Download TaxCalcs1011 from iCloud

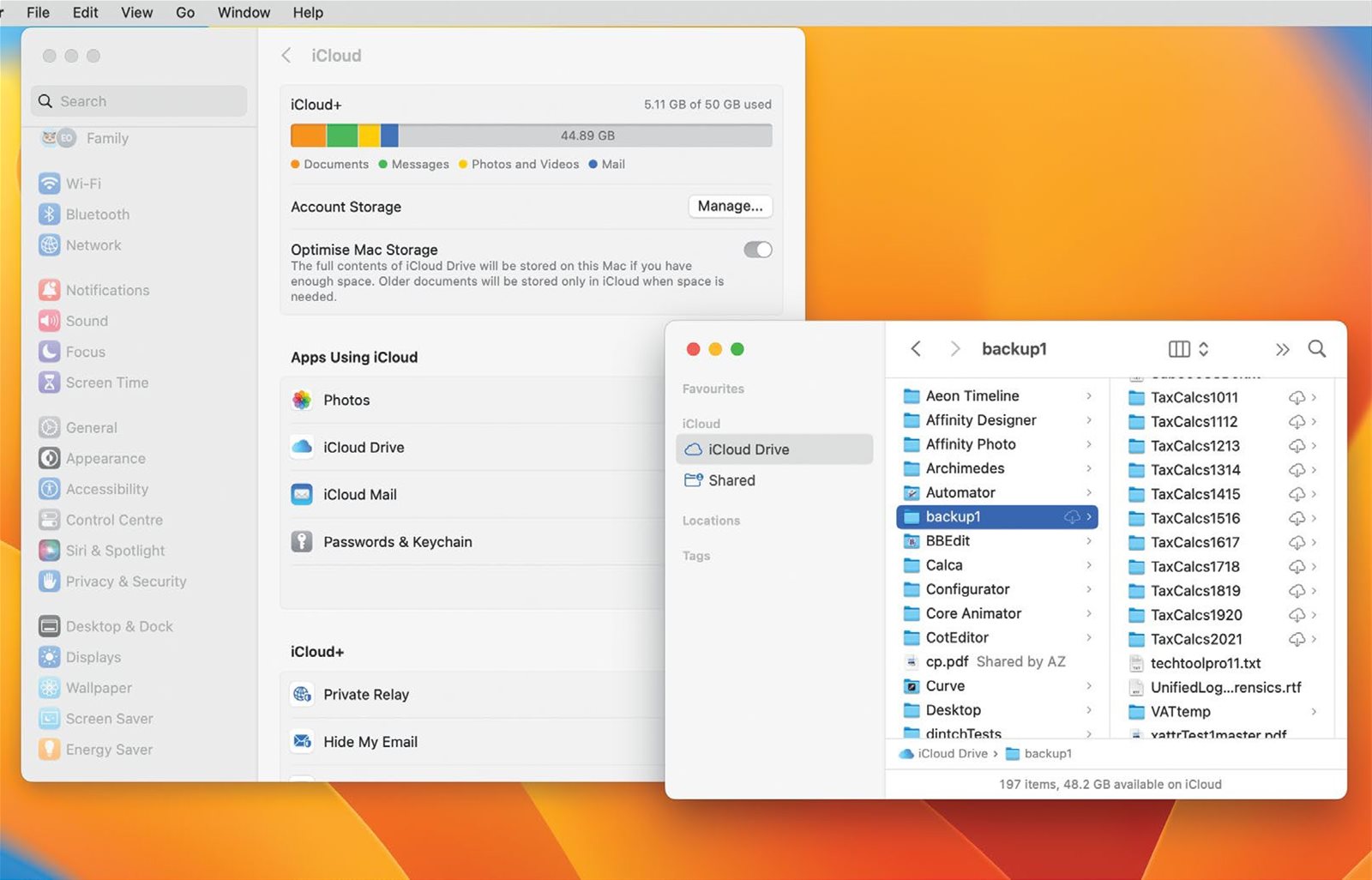[1297, 398]
